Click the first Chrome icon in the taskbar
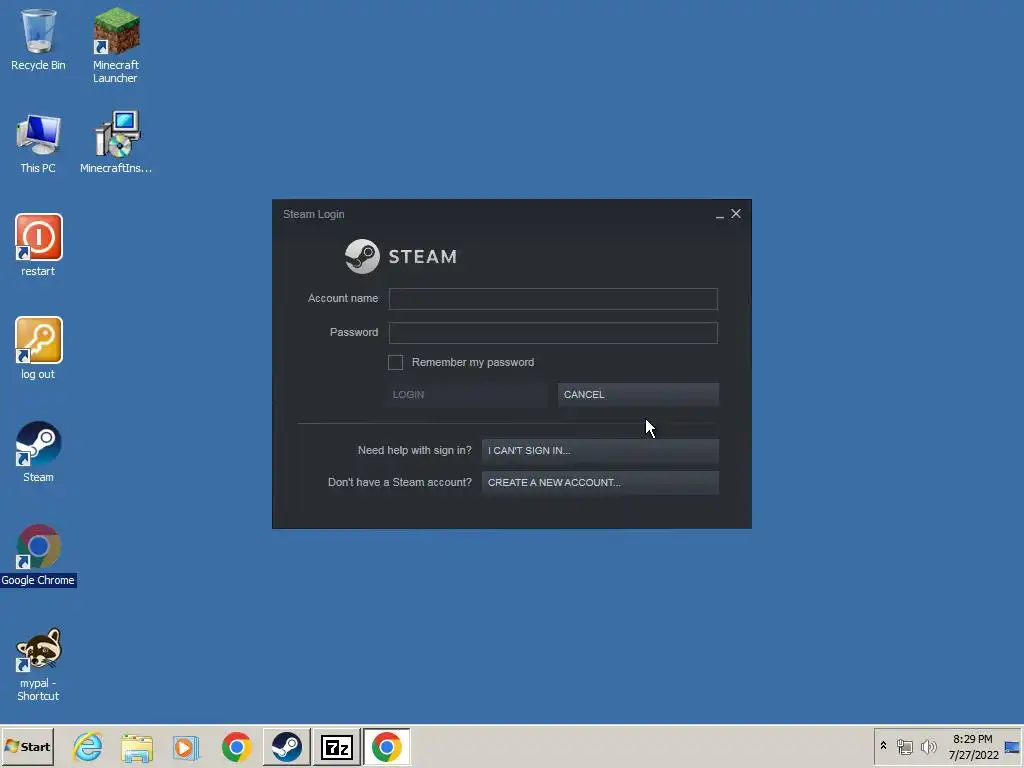 [x=236, y=747]
